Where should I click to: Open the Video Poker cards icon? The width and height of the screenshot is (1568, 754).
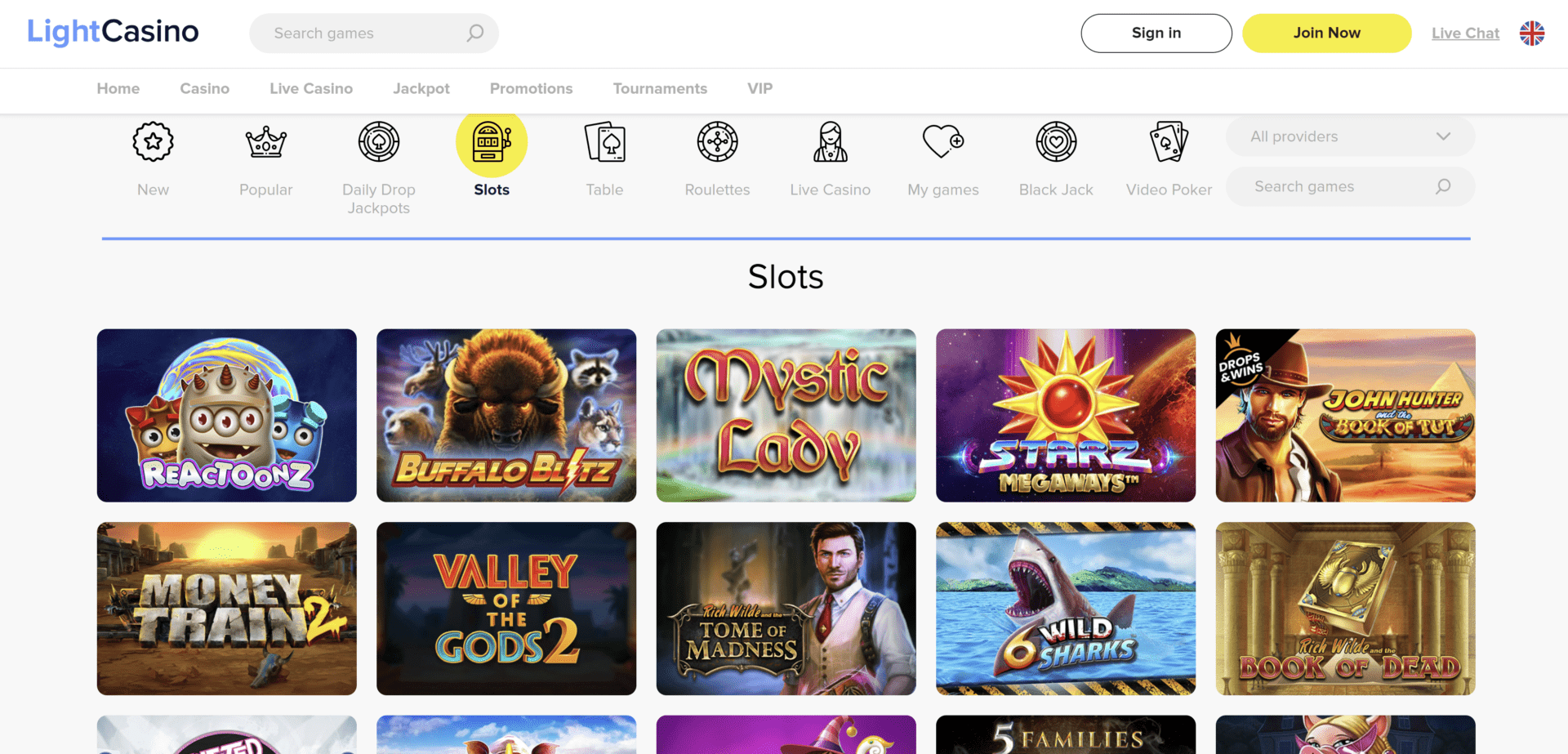tap(1169, 142)
